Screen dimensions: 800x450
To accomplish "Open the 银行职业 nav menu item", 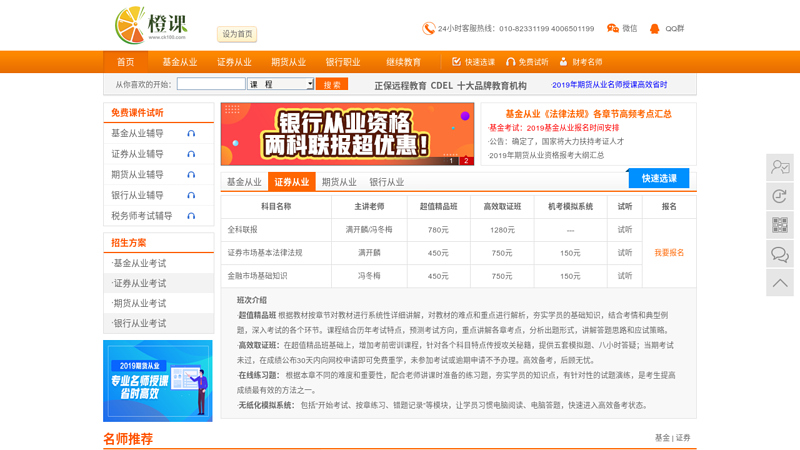I will coord(343,62).
